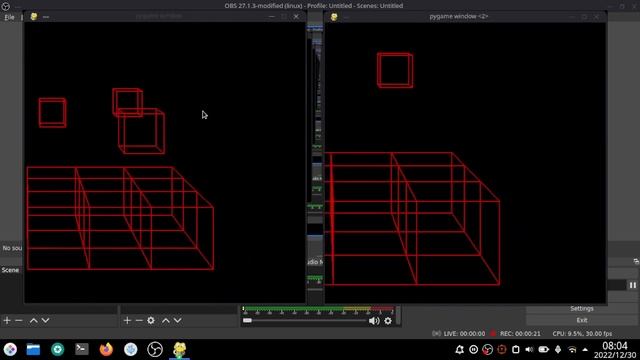Remove the selected scene with the Scenes minus icon
Screen dimensions: 640x360
(19, 320)
